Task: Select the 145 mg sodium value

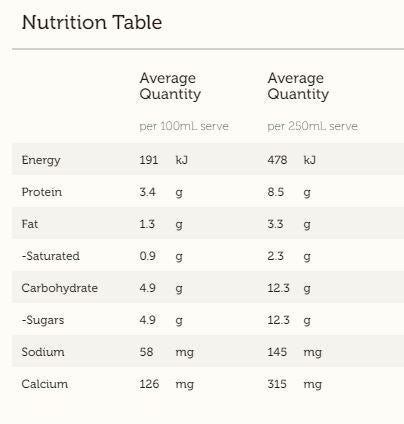Action: pos(295,352)
